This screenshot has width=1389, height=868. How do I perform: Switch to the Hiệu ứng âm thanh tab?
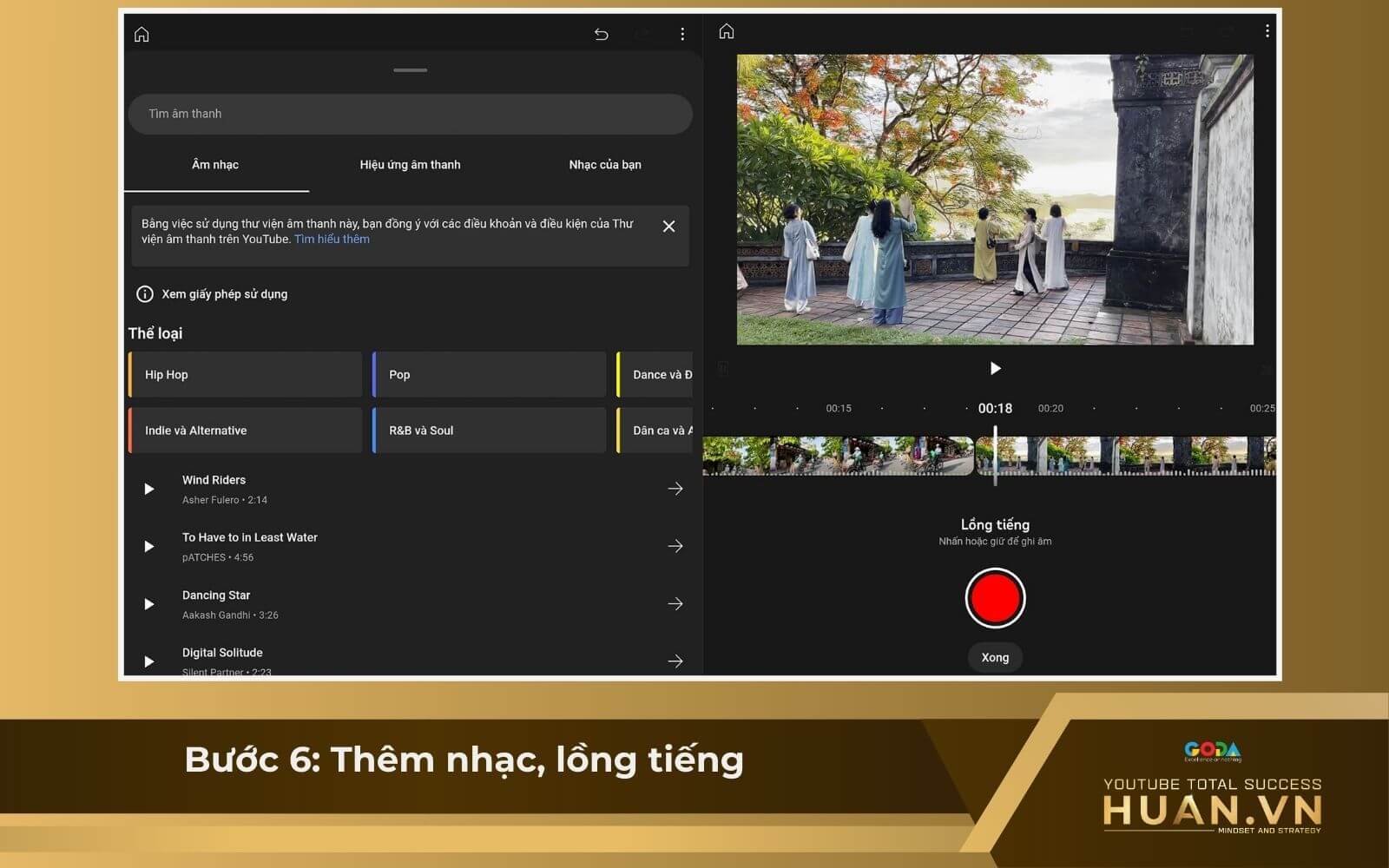click(410, 164)
